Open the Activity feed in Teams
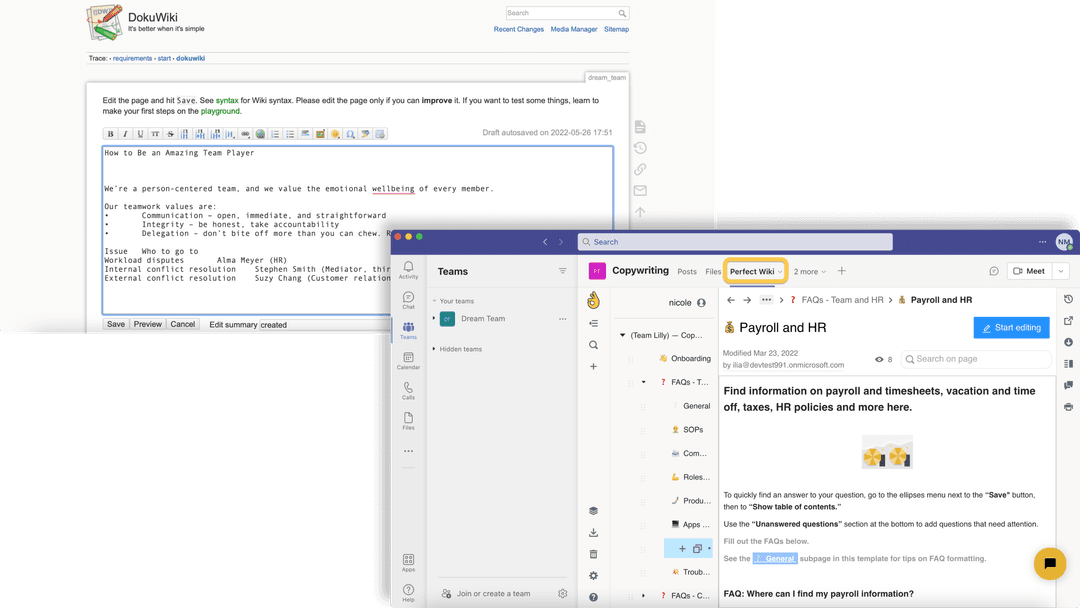1080x608 pixels. click(x=408, y=269)
